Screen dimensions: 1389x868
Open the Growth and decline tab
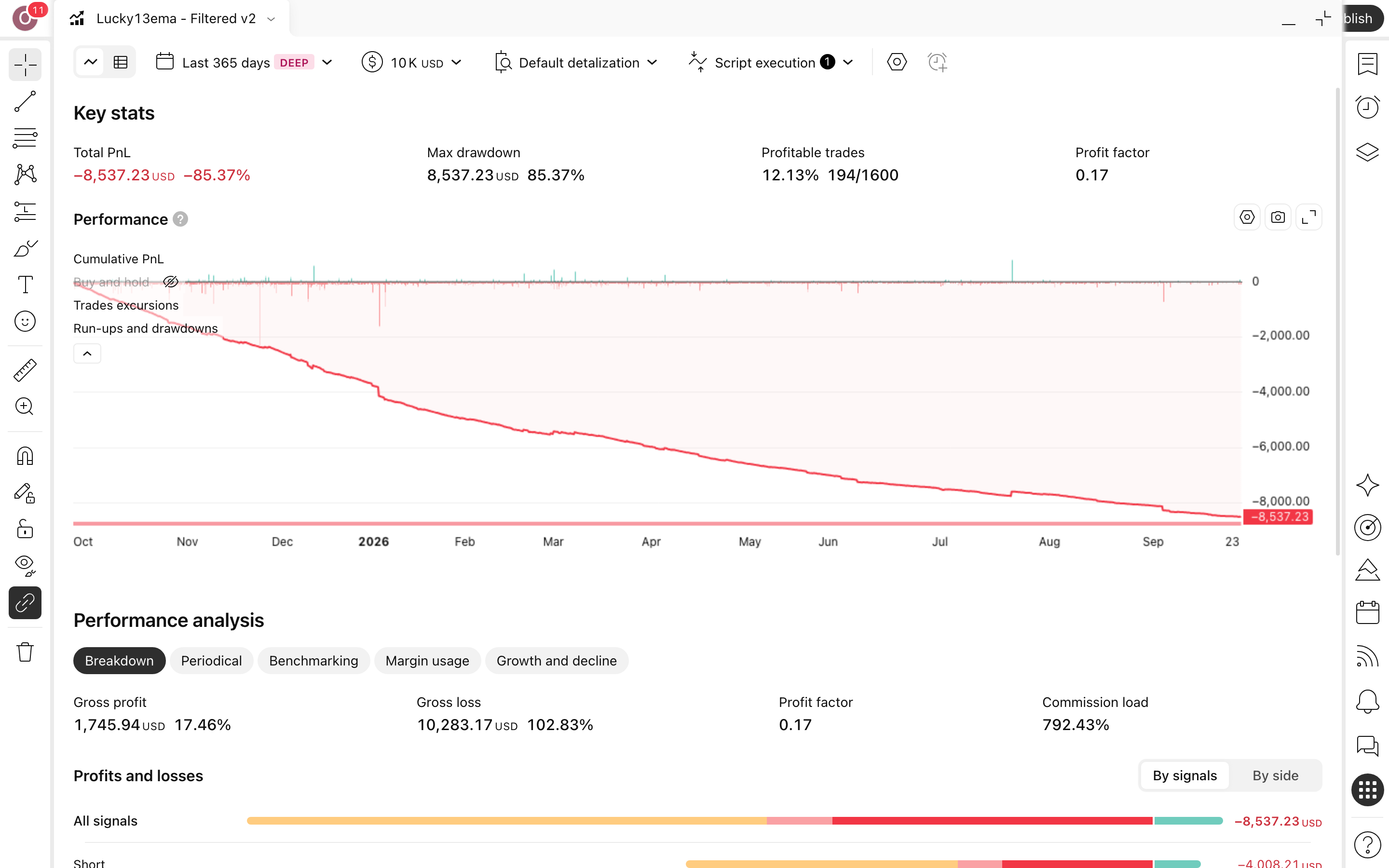click(556, 661)
